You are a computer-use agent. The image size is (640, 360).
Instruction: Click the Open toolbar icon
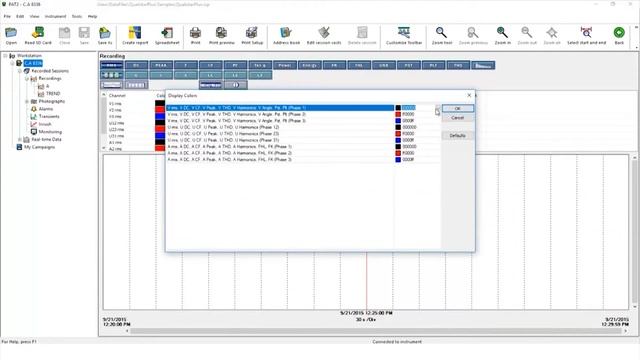pyautogui.click(x=11, y=36)
